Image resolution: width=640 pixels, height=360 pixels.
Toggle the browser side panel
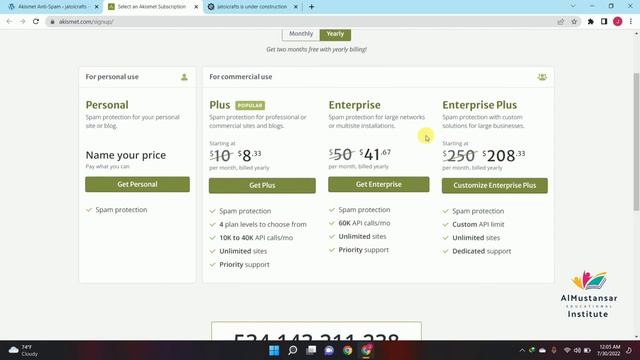pyautogui.click(x=604, y=22)
